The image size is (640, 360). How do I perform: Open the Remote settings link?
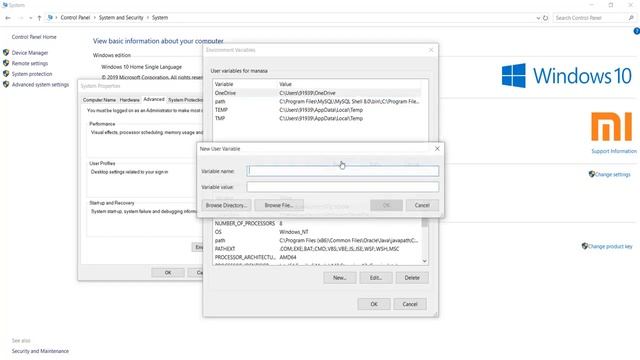click(x=30, y=63)
